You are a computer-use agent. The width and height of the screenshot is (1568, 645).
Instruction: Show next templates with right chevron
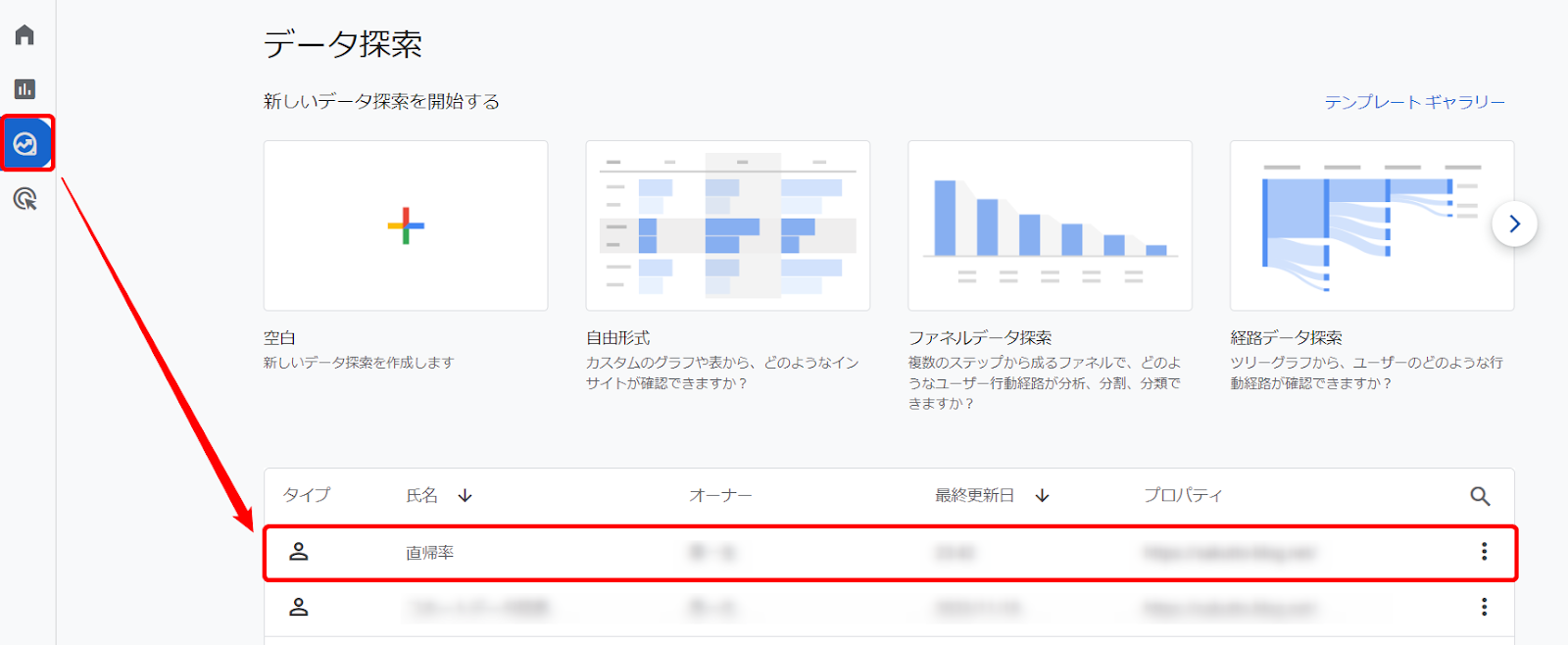click(1514, 224)
